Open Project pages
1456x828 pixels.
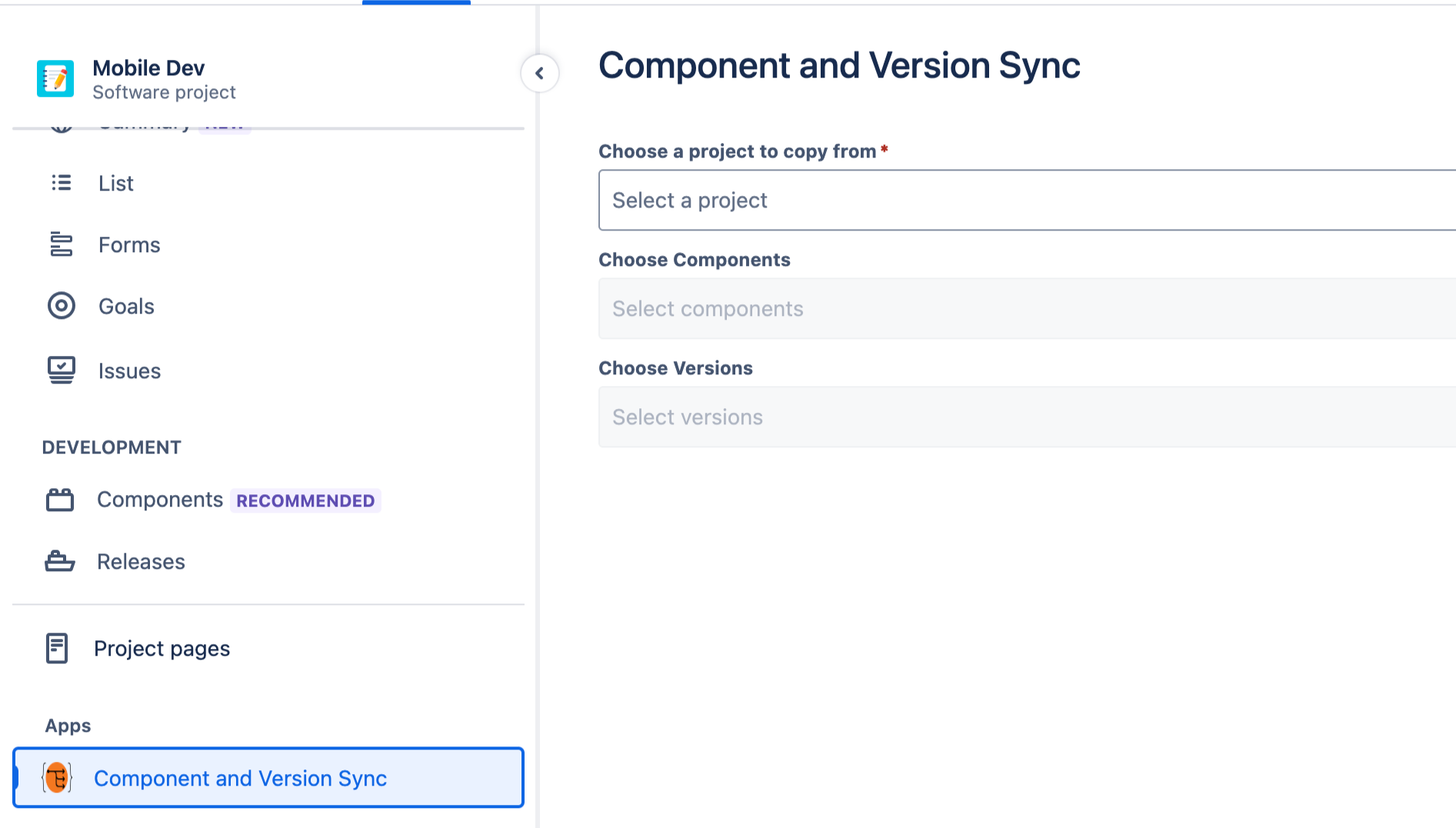[162, 648]
